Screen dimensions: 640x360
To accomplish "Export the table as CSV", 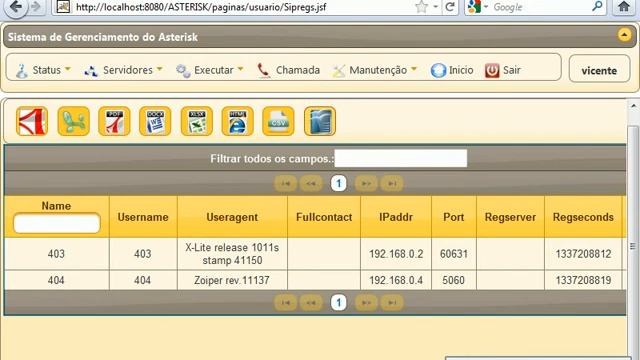I will pos(278,121).
